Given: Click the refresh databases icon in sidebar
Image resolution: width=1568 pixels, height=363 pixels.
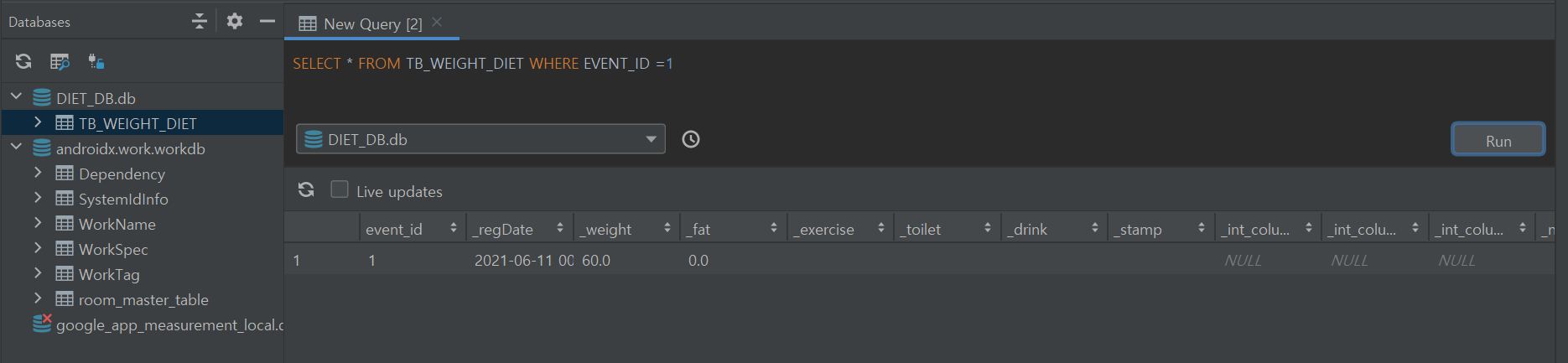Looking at the screenshot, I should point(23,61).
